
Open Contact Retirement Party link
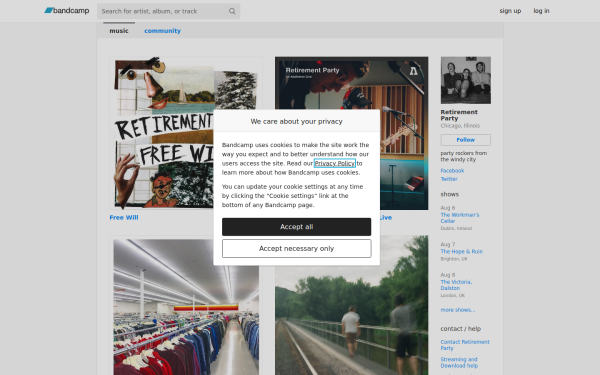point(465,345)
